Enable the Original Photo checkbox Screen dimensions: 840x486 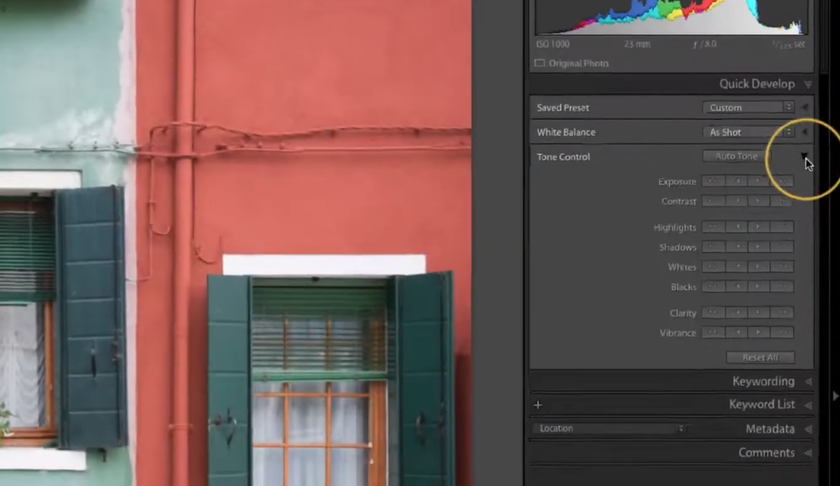539,63
